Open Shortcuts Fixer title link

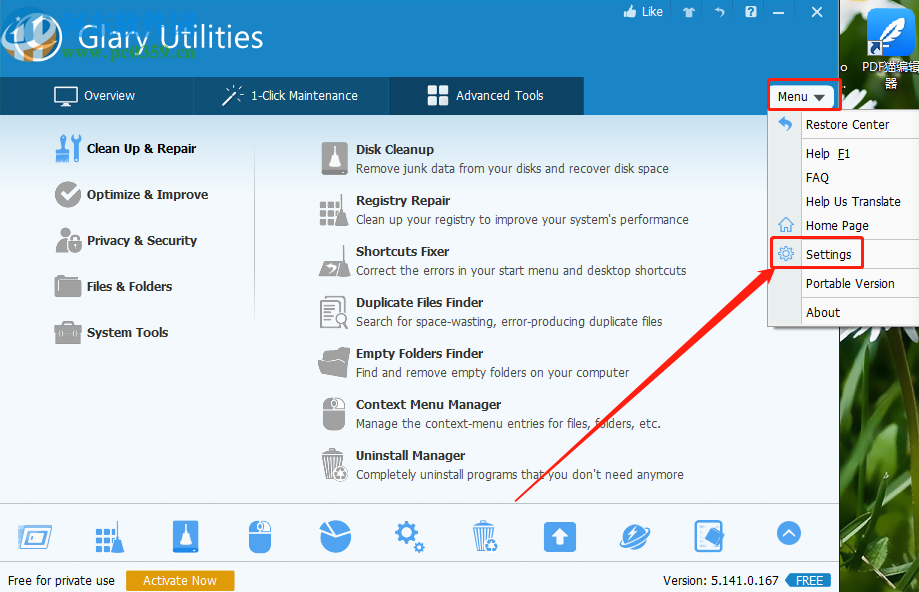pos(403,251)
